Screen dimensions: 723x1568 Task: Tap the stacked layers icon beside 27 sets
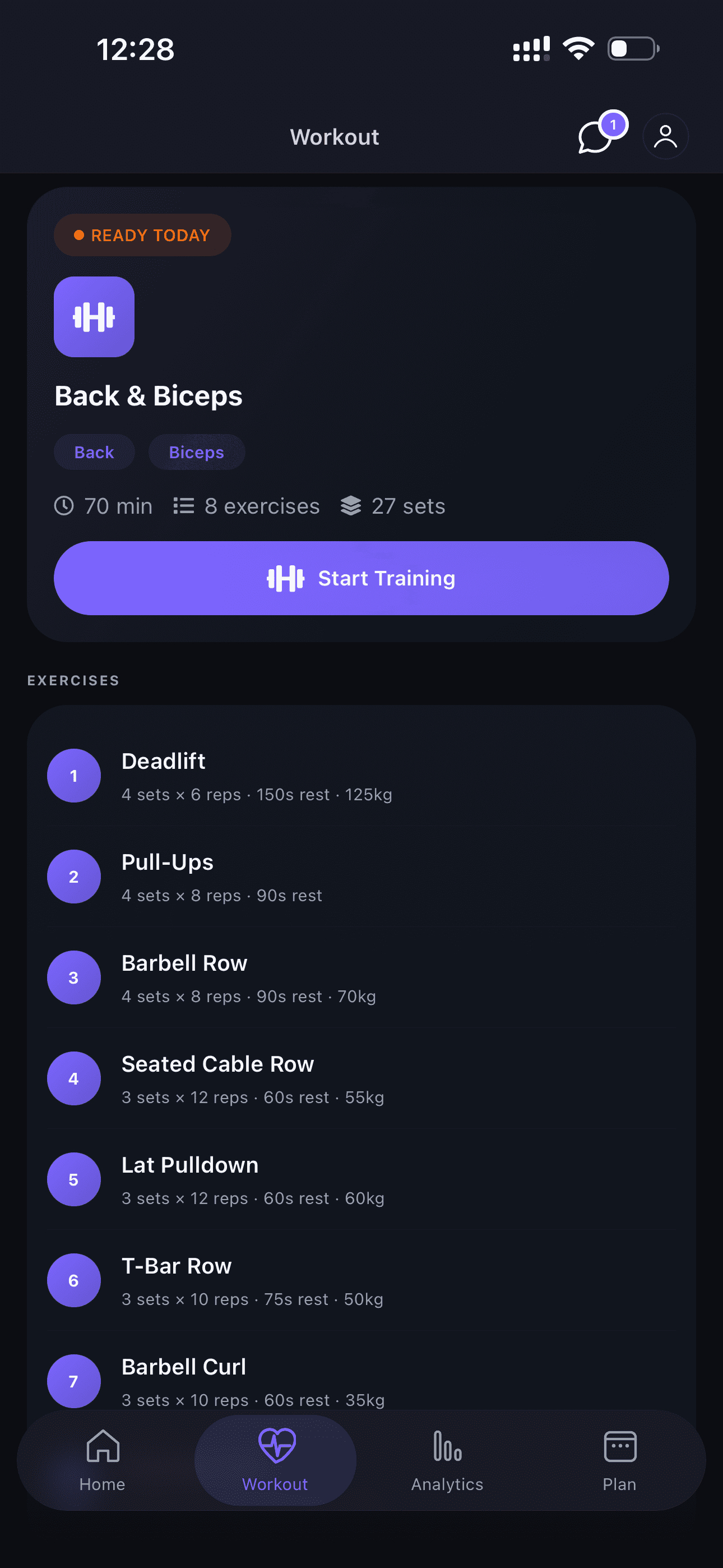point(350,506)
